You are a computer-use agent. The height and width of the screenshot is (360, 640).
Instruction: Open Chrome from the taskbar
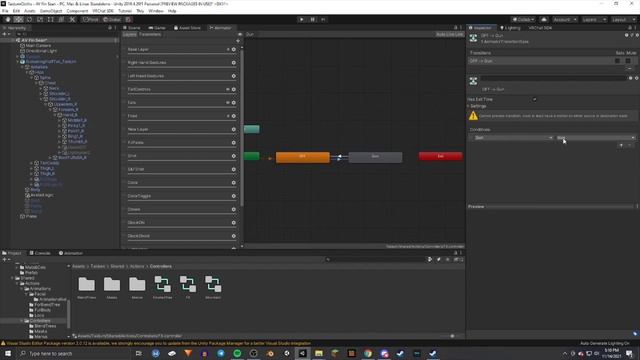368,353
